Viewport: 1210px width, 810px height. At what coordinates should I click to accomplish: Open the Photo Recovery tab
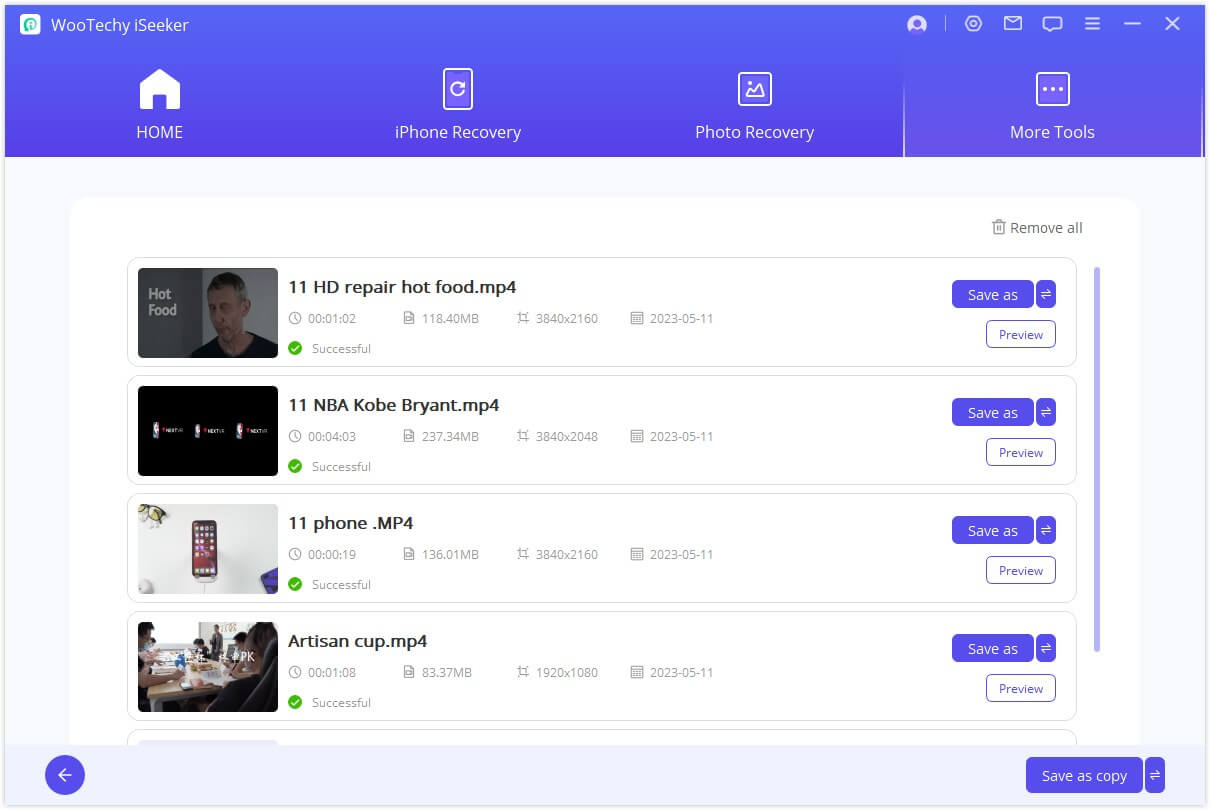tap(754, 105)
